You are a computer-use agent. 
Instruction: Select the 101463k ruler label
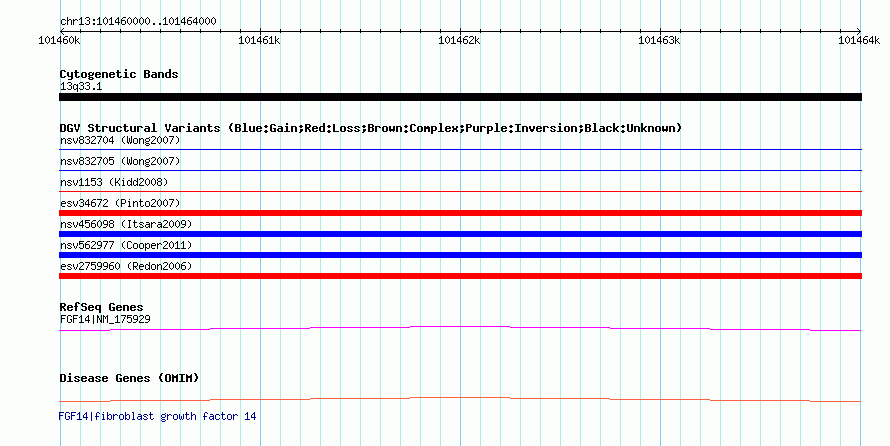point(660,40)
